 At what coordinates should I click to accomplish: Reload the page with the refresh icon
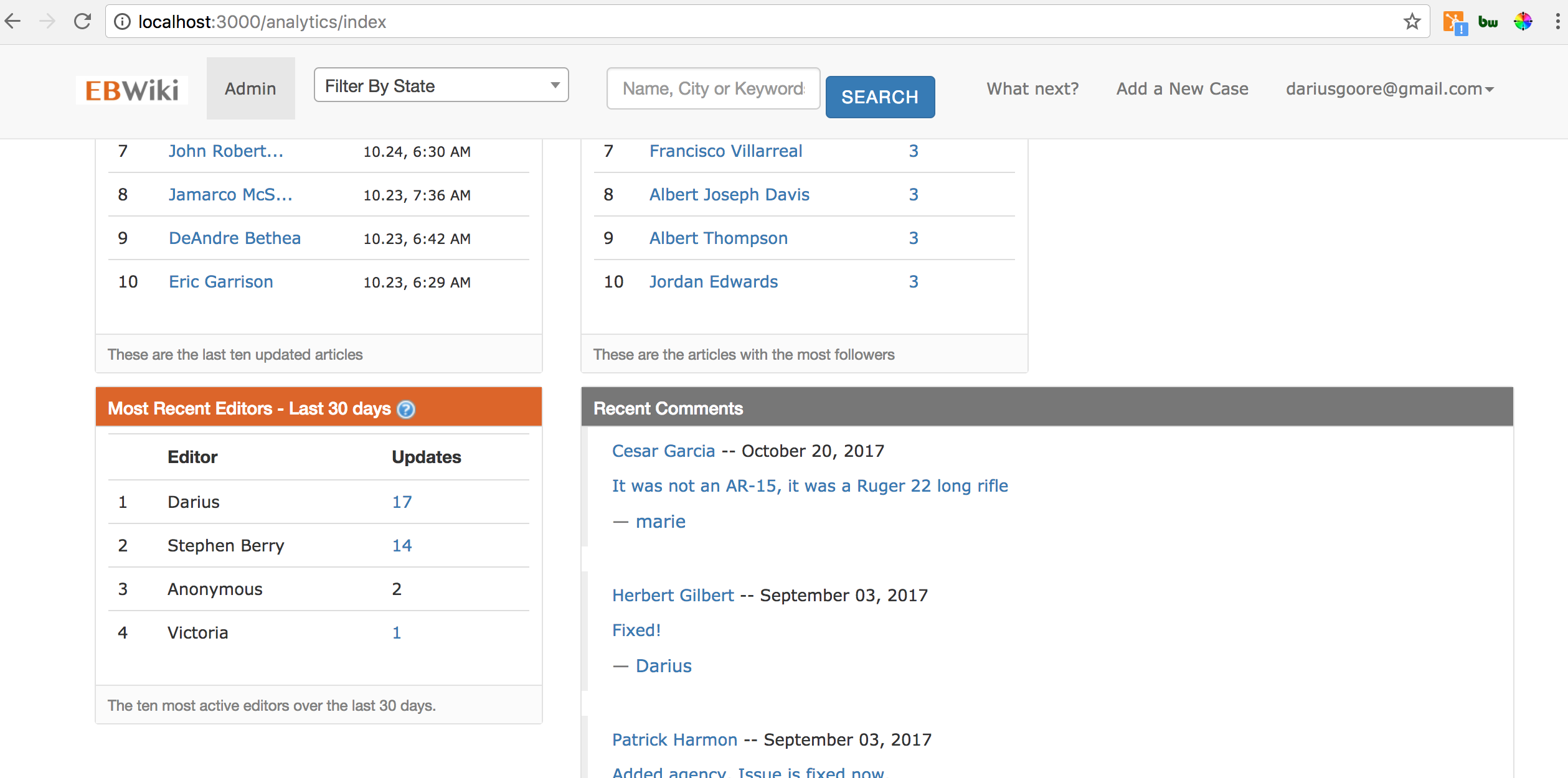pyautogui.click(x=83, y=21)
